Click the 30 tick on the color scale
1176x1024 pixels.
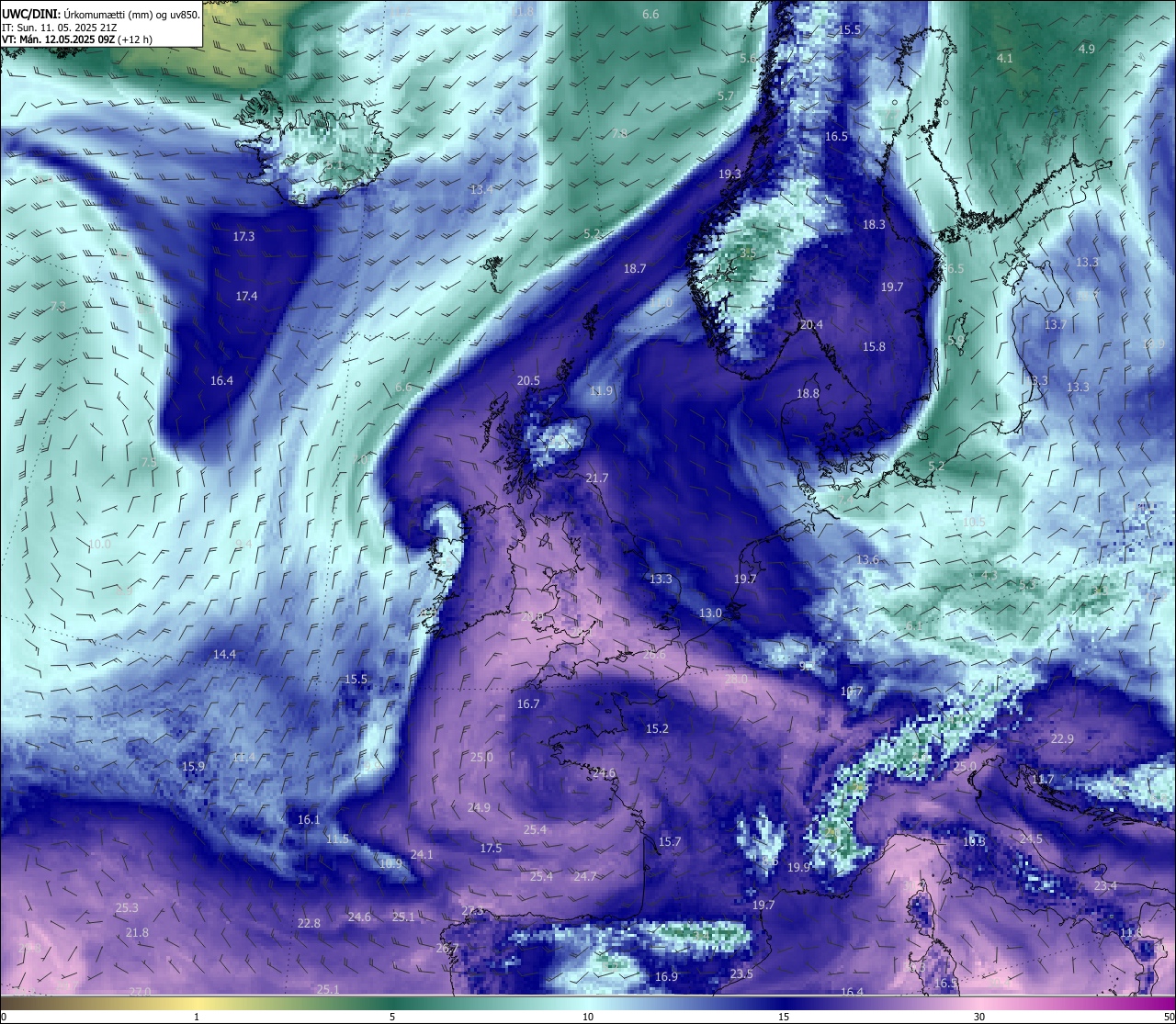pos(979,1017)
